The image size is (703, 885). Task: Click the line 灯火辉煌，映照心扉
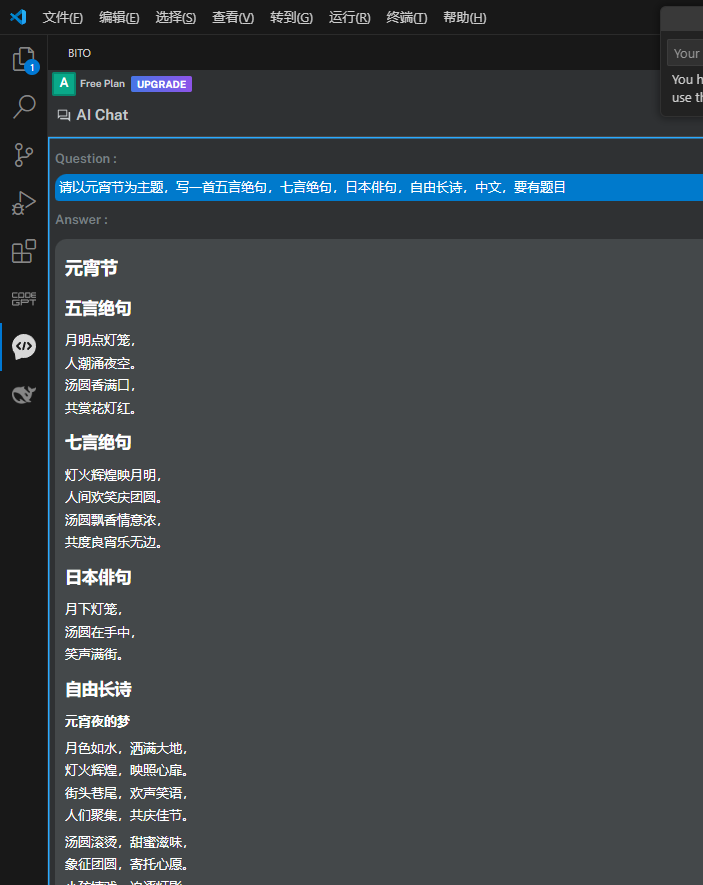[126, 770]
